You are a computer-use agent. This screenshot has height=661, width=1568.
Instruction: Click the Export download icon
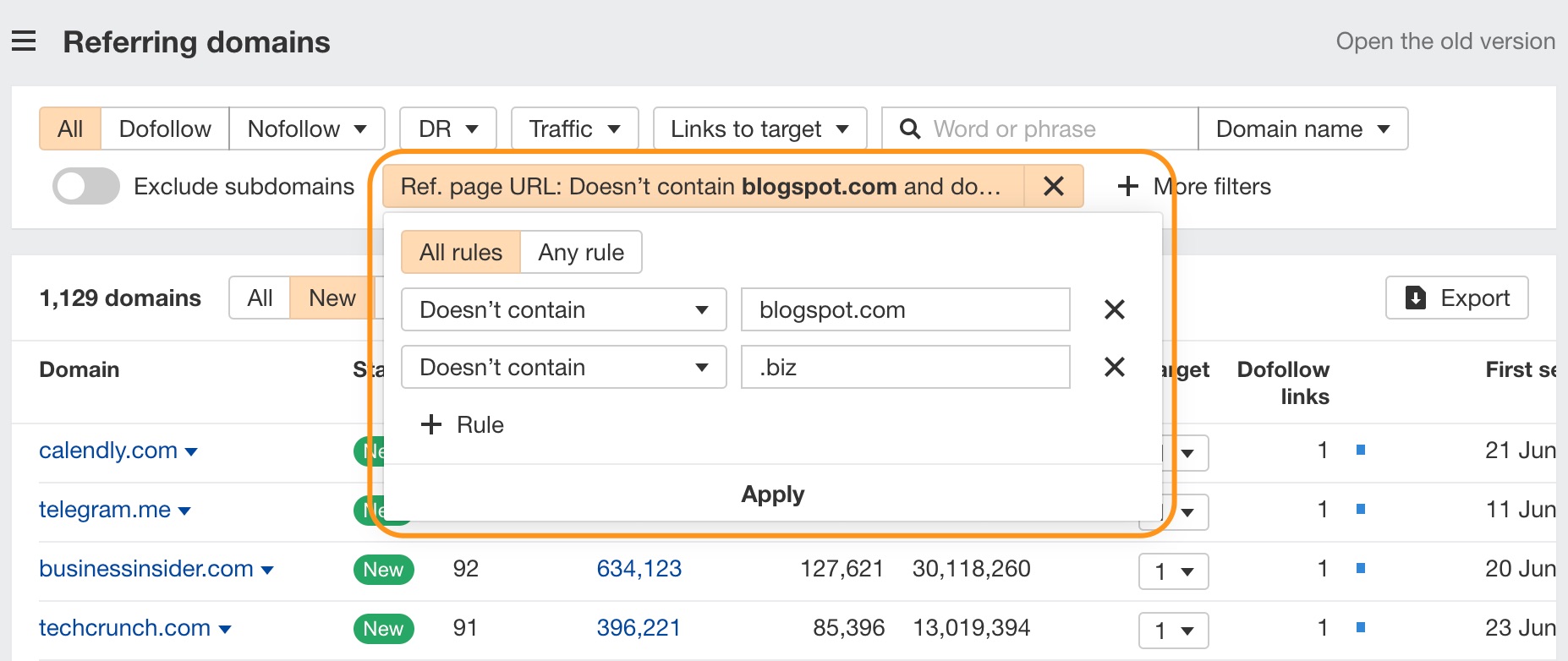1415,298
